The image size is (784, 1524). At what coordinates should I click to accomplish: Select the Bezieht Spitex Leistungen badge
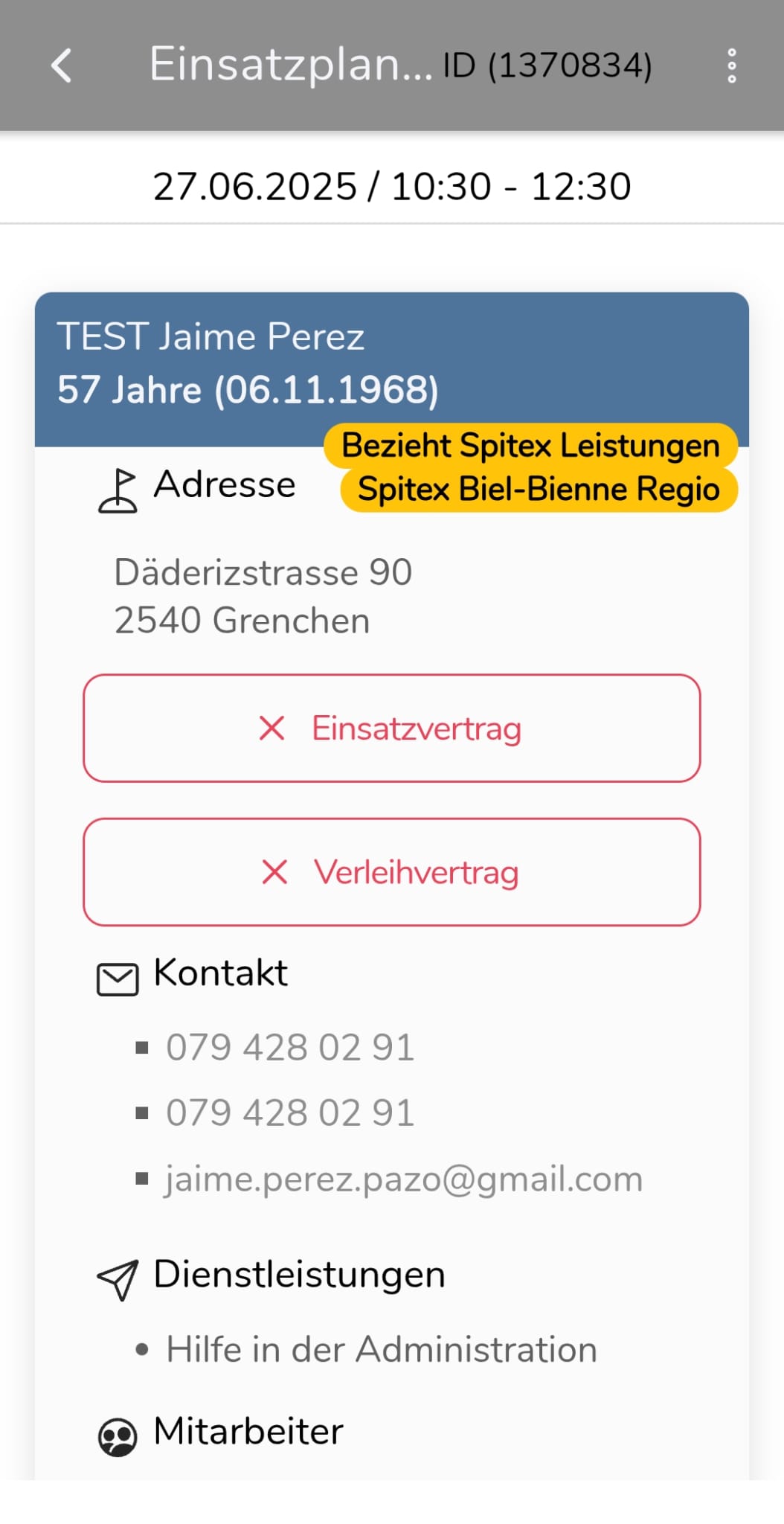tap(530, 446)
